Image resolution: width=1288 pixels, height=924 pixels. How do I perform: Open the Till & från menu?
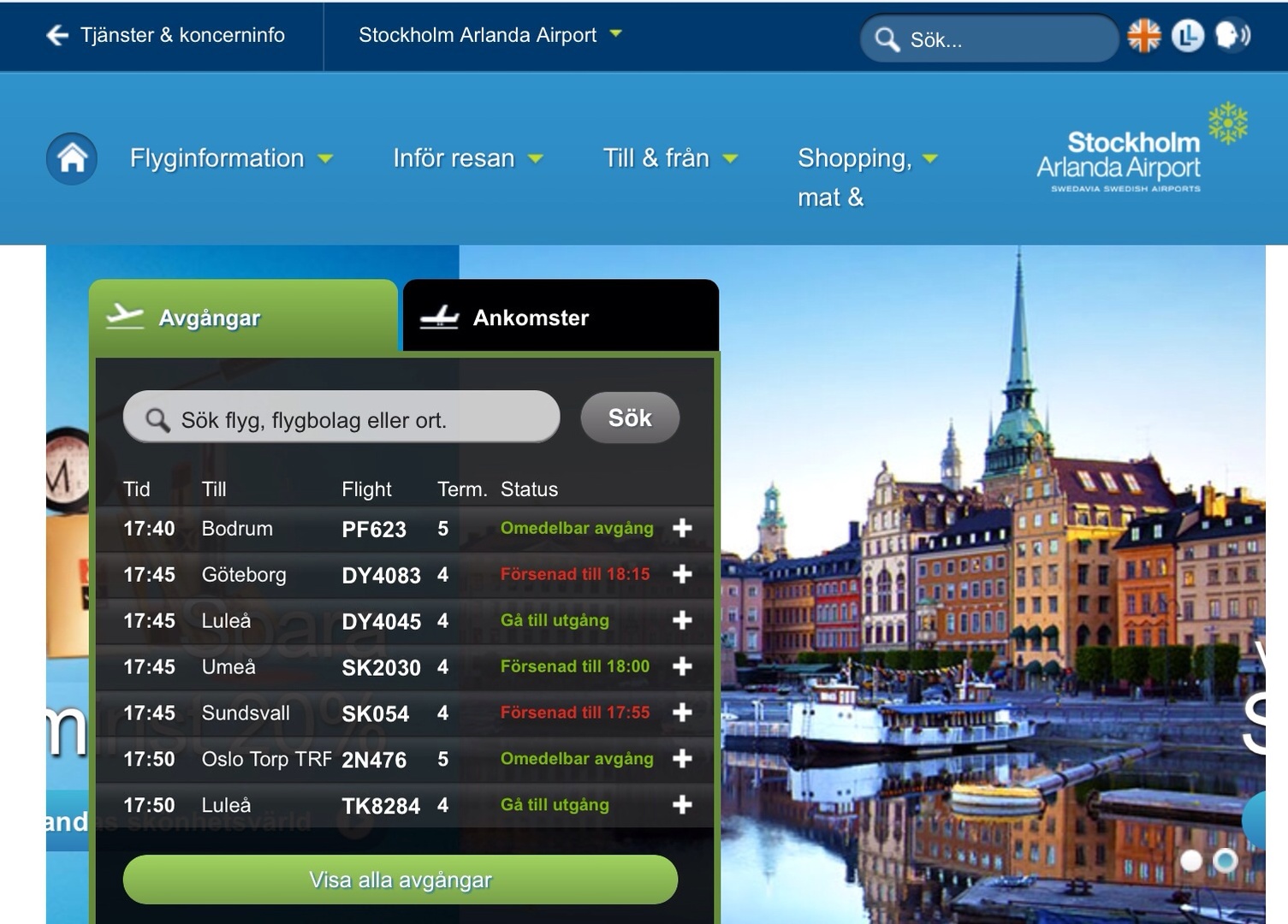pos(669,158)
